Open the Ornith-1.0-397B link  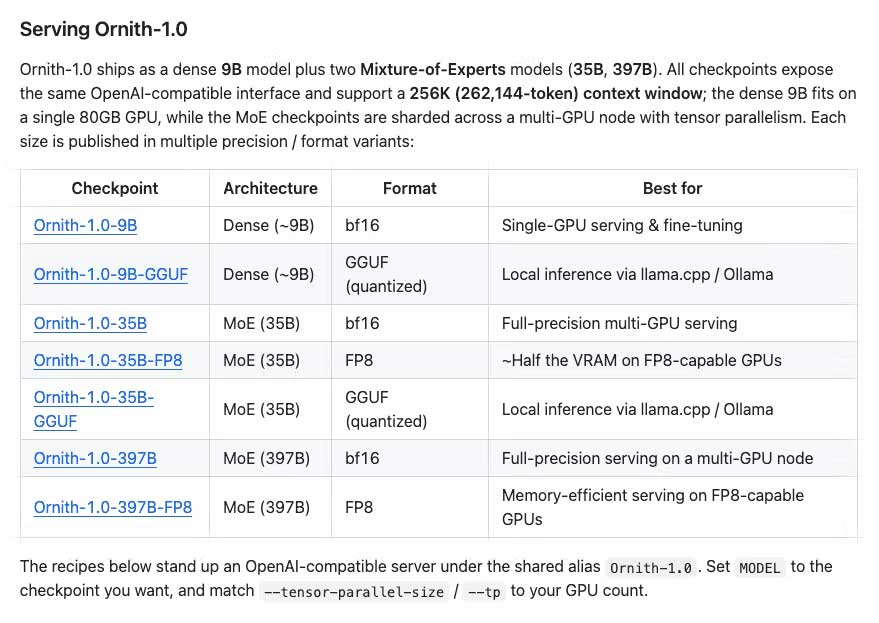(95, 459)
